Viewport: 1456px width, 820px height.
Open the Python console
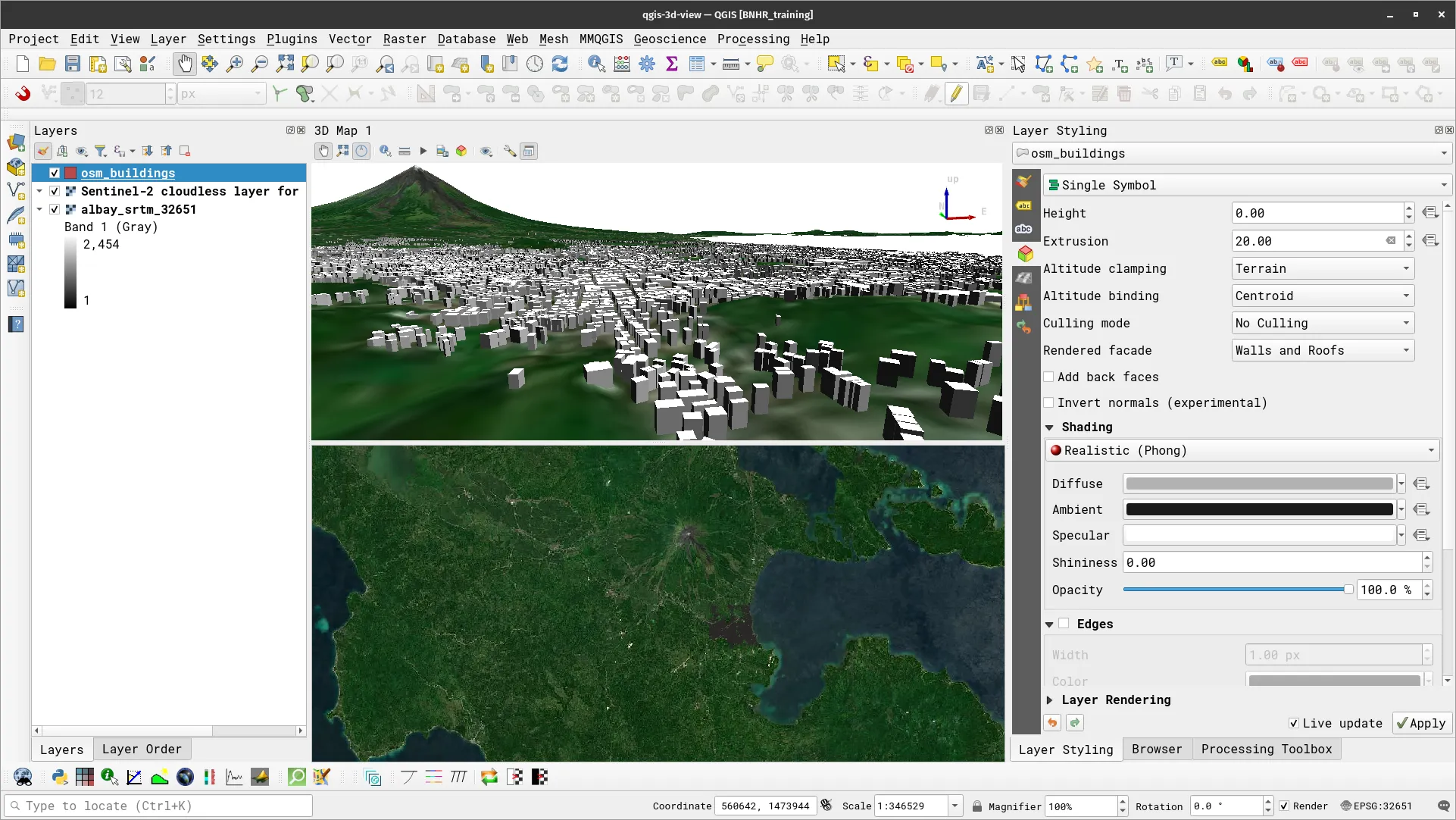pos(59,777)
